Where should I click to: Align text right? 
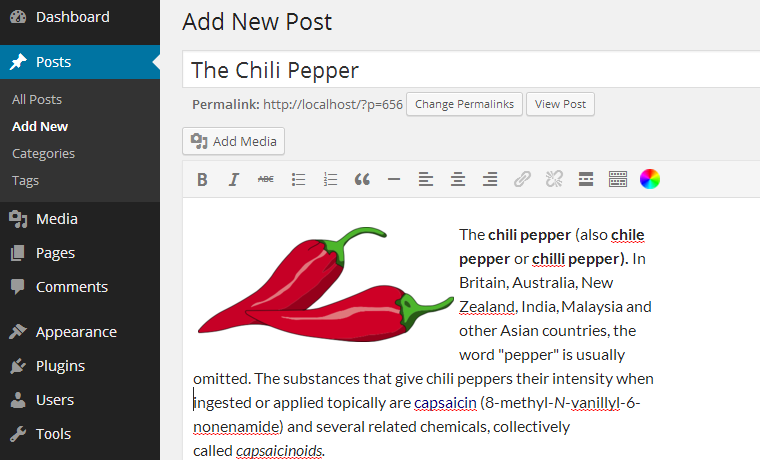(490, 179)
